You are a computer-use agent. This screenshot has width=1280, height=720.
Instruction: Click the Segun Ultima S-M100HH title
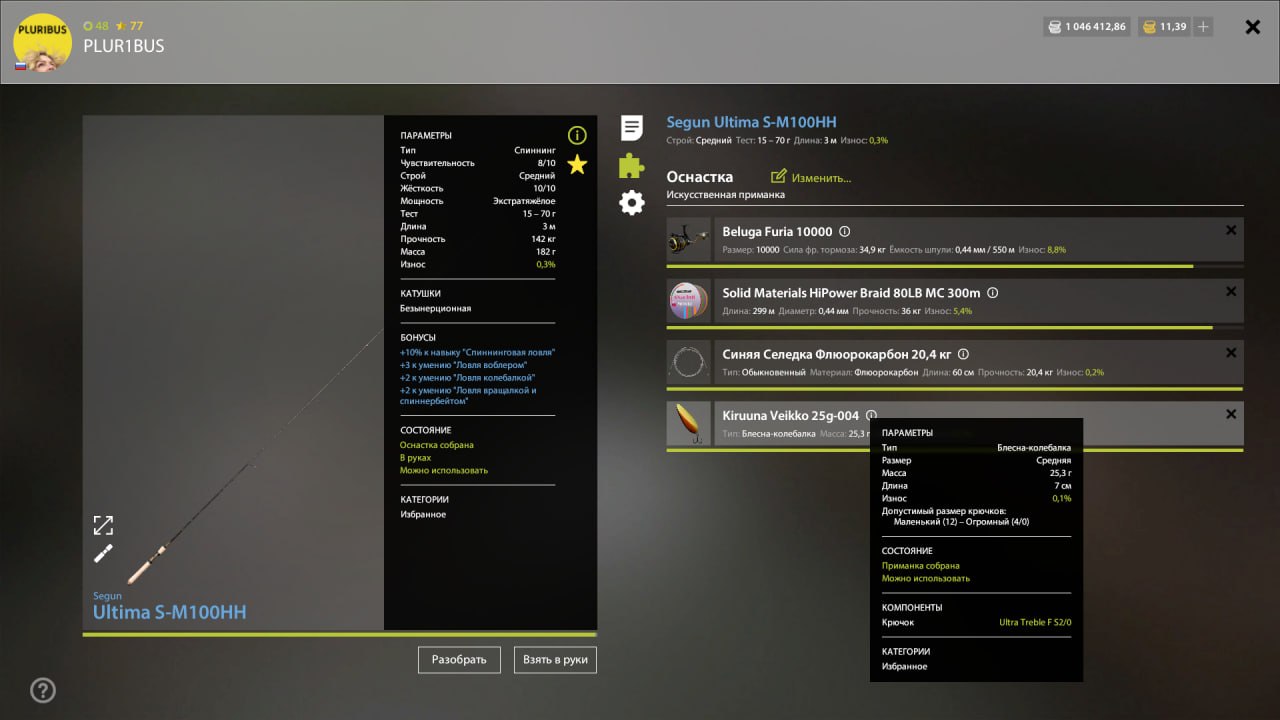tap(751, 123)
